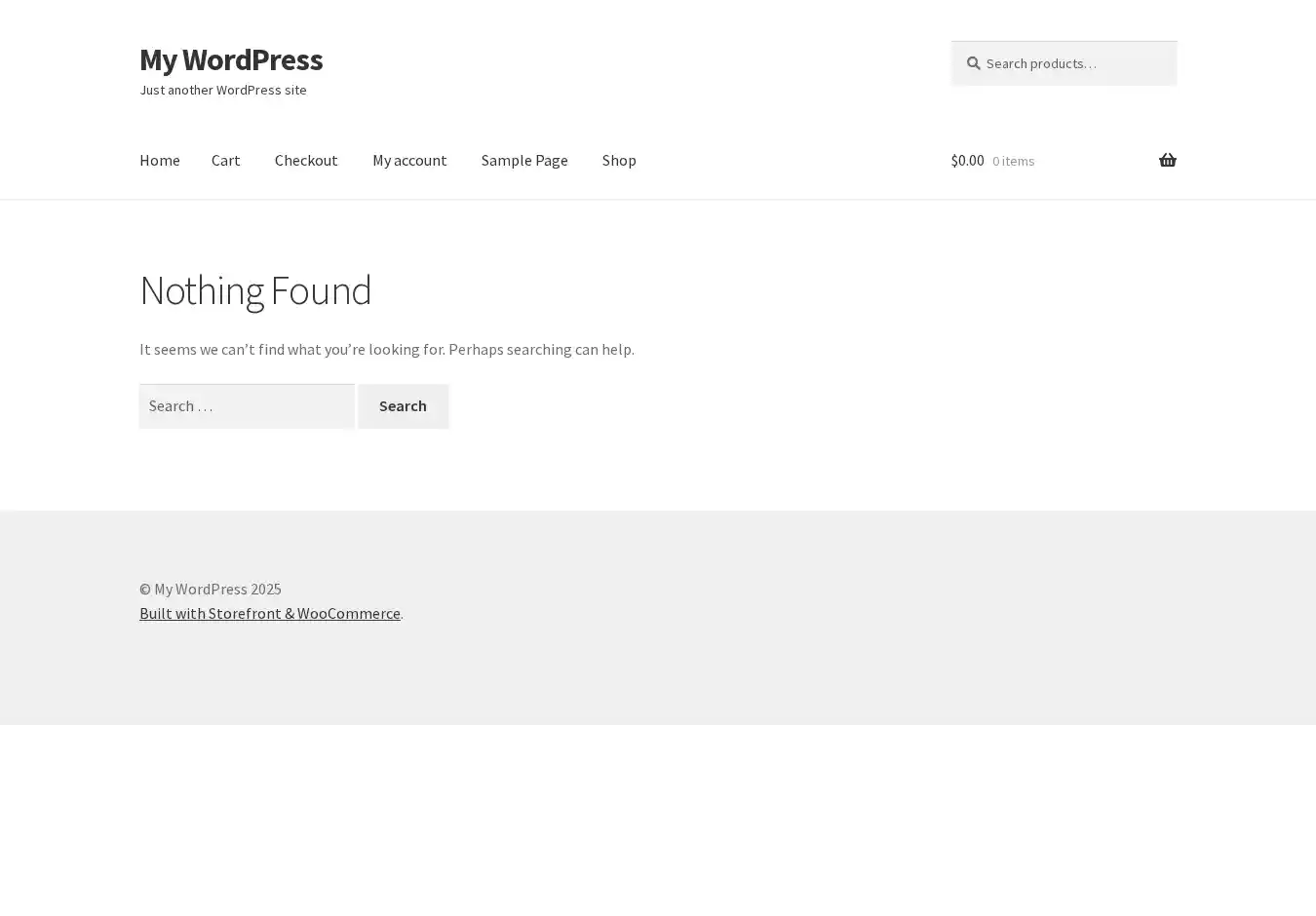The image size is (1316, 916).
Task: Click the 'Just another WordPress site' tagline
Action: pos(223,90)
